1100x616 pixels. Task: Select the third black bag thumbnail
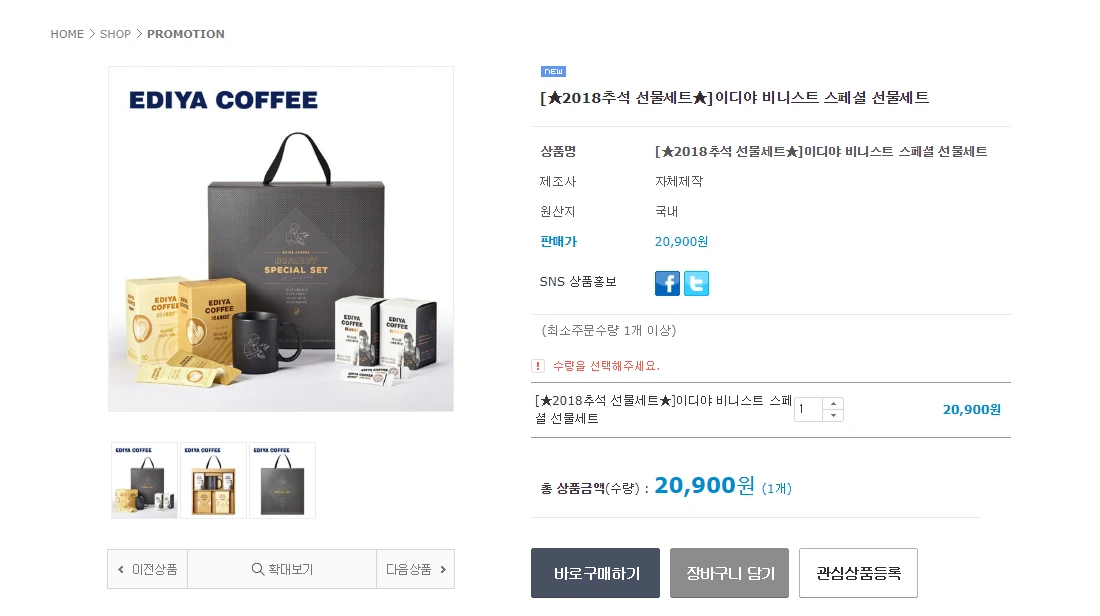click(282, 481)
